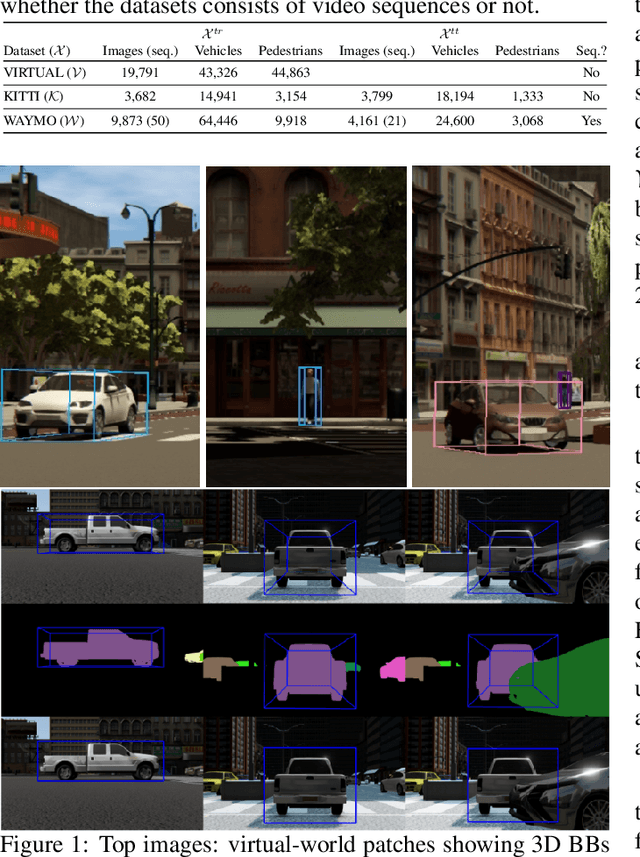The image size is (640, 857).
Task: Click the sentence ending 'video sequences or not.'
Action: 271,7
